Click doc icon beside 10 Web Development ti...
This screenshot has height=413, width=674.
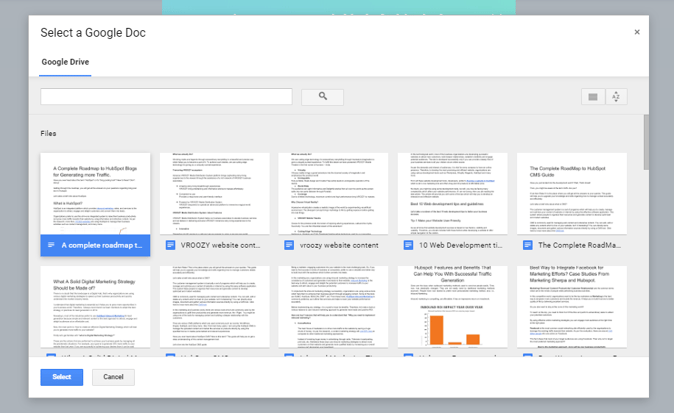click(x=408, y=245)
